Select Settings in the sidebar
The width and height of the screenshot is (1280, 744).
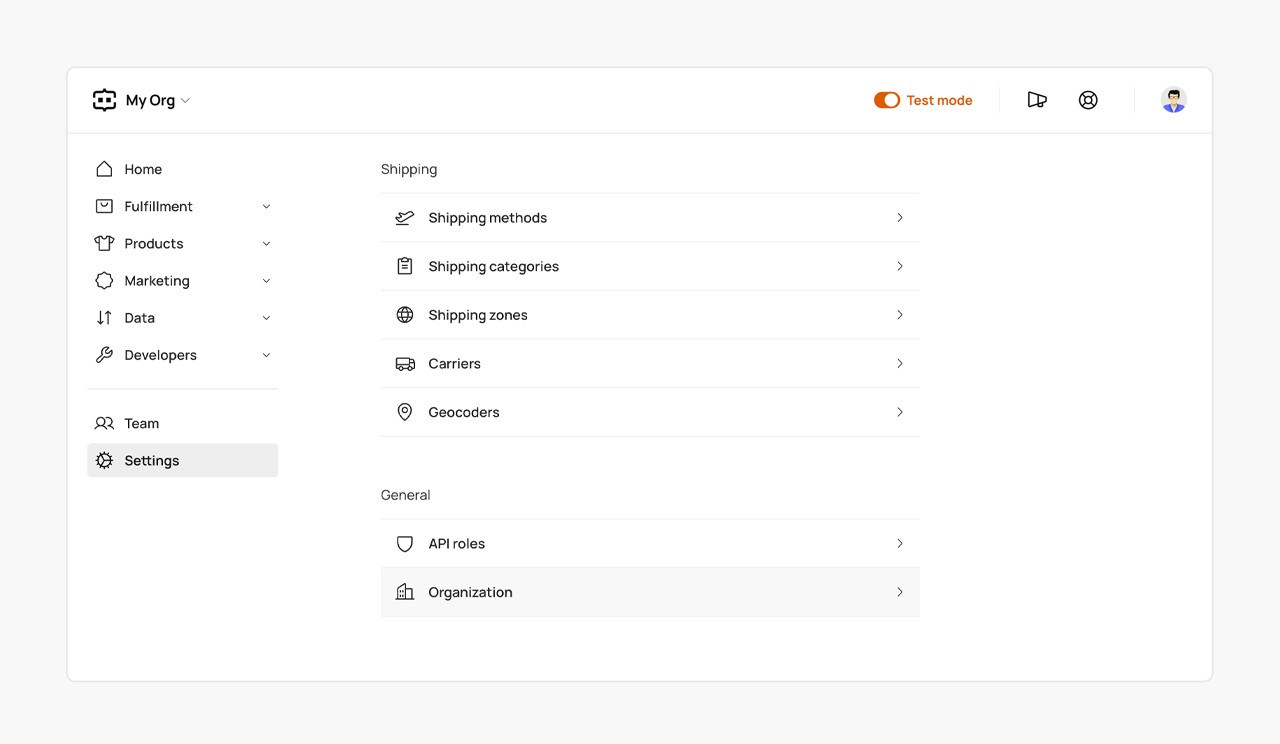[152, 461]
